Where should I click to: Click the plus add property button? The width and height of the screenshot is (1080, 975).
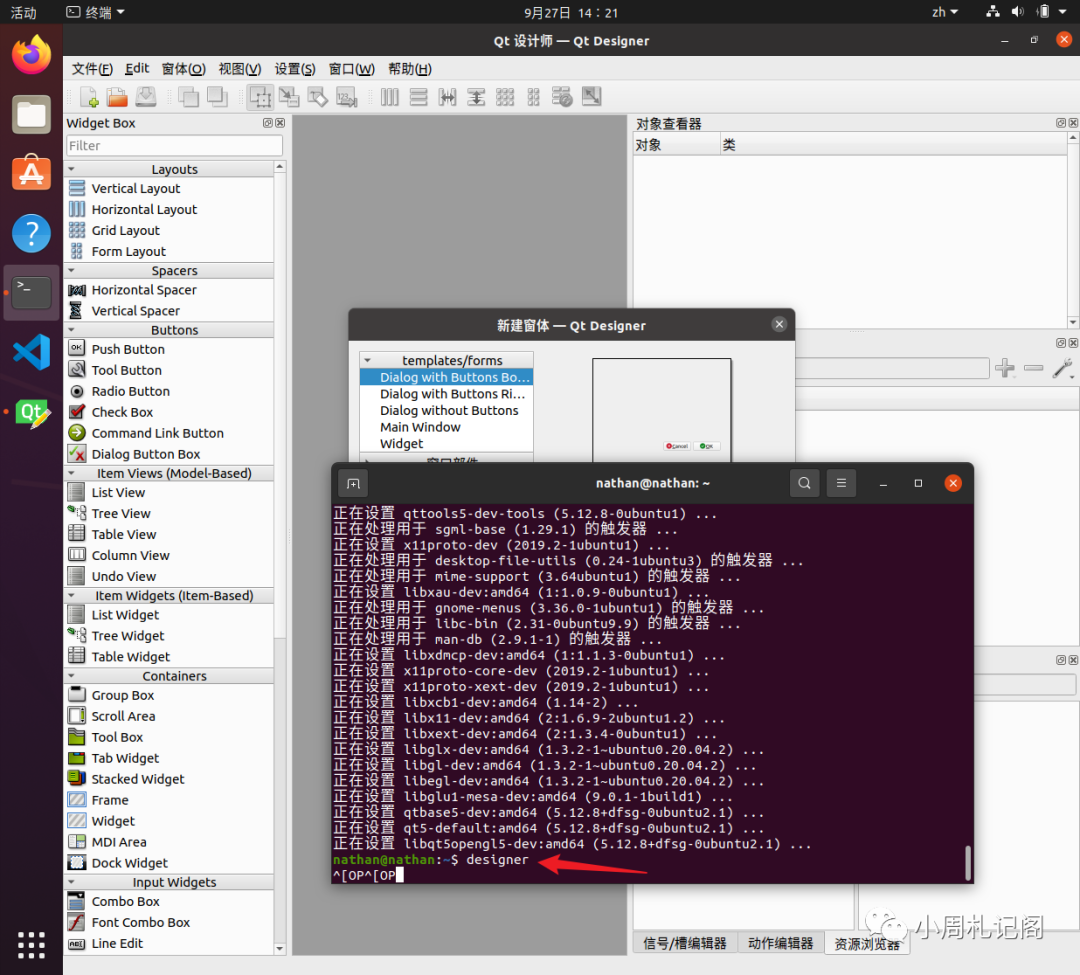coord(1005,368)
